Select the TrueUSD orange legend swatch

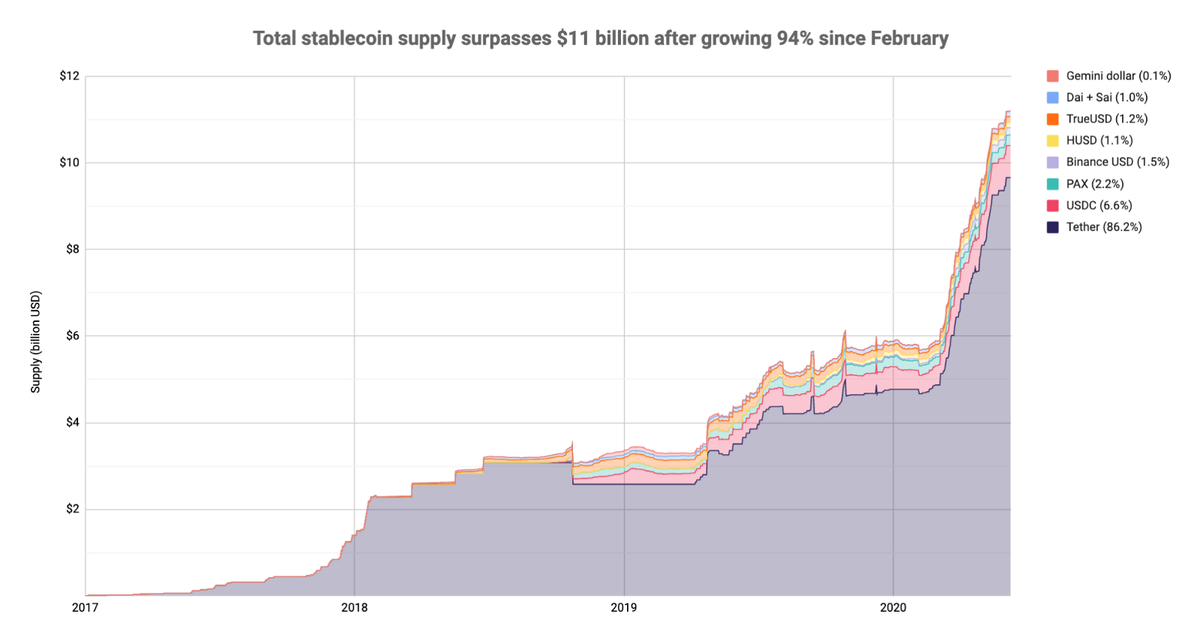coord(1053,119)
